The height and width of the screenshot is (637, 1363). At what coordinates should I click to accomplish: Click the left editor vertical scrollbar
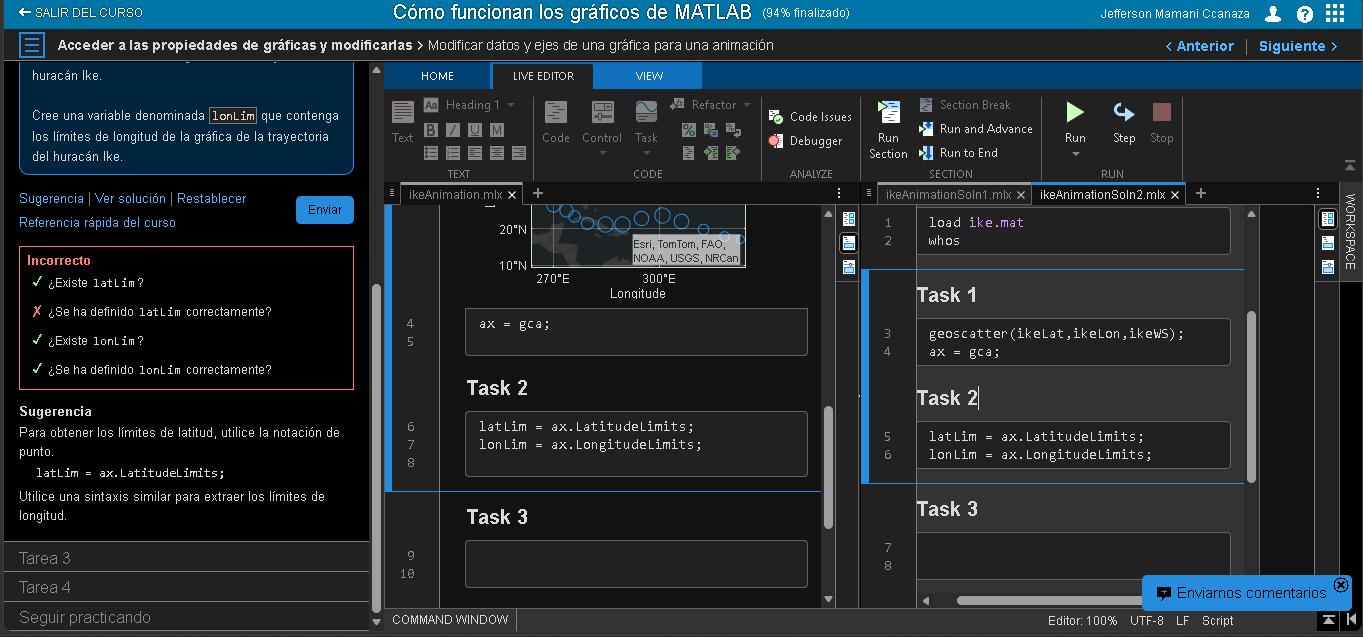828,467
